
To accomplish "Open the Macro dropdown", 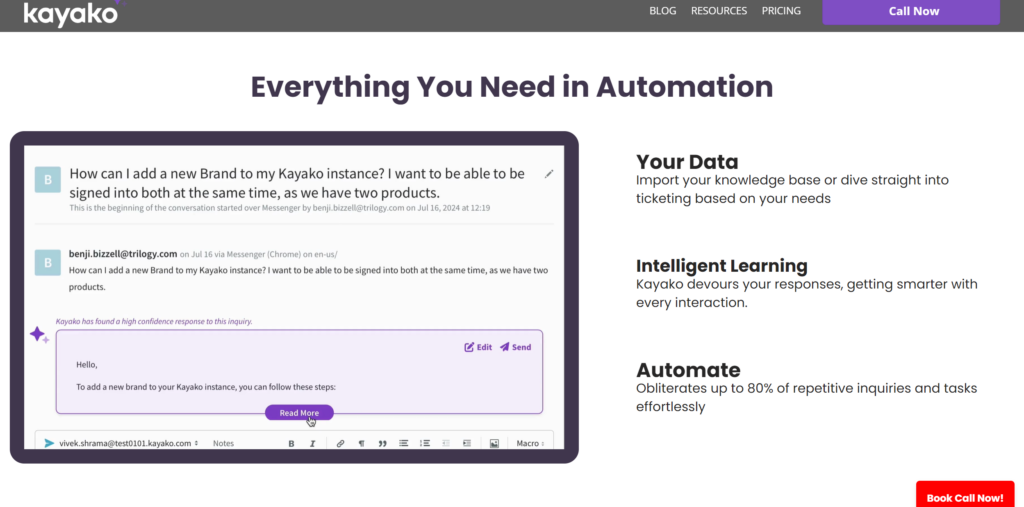I will tap(530, 443).
